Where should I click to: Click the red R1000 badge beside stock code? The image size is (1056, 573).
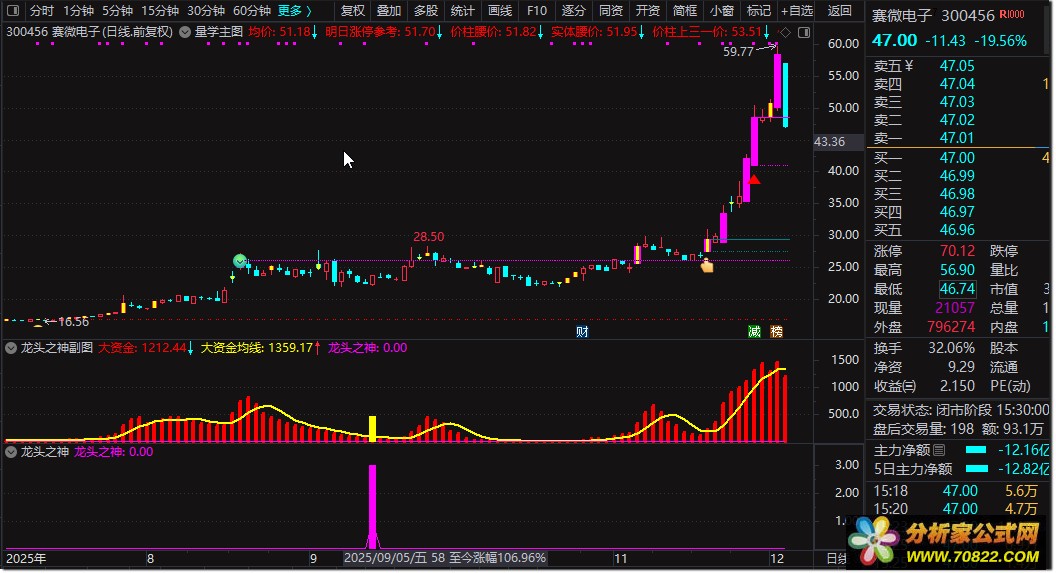tap(1012, 14)
